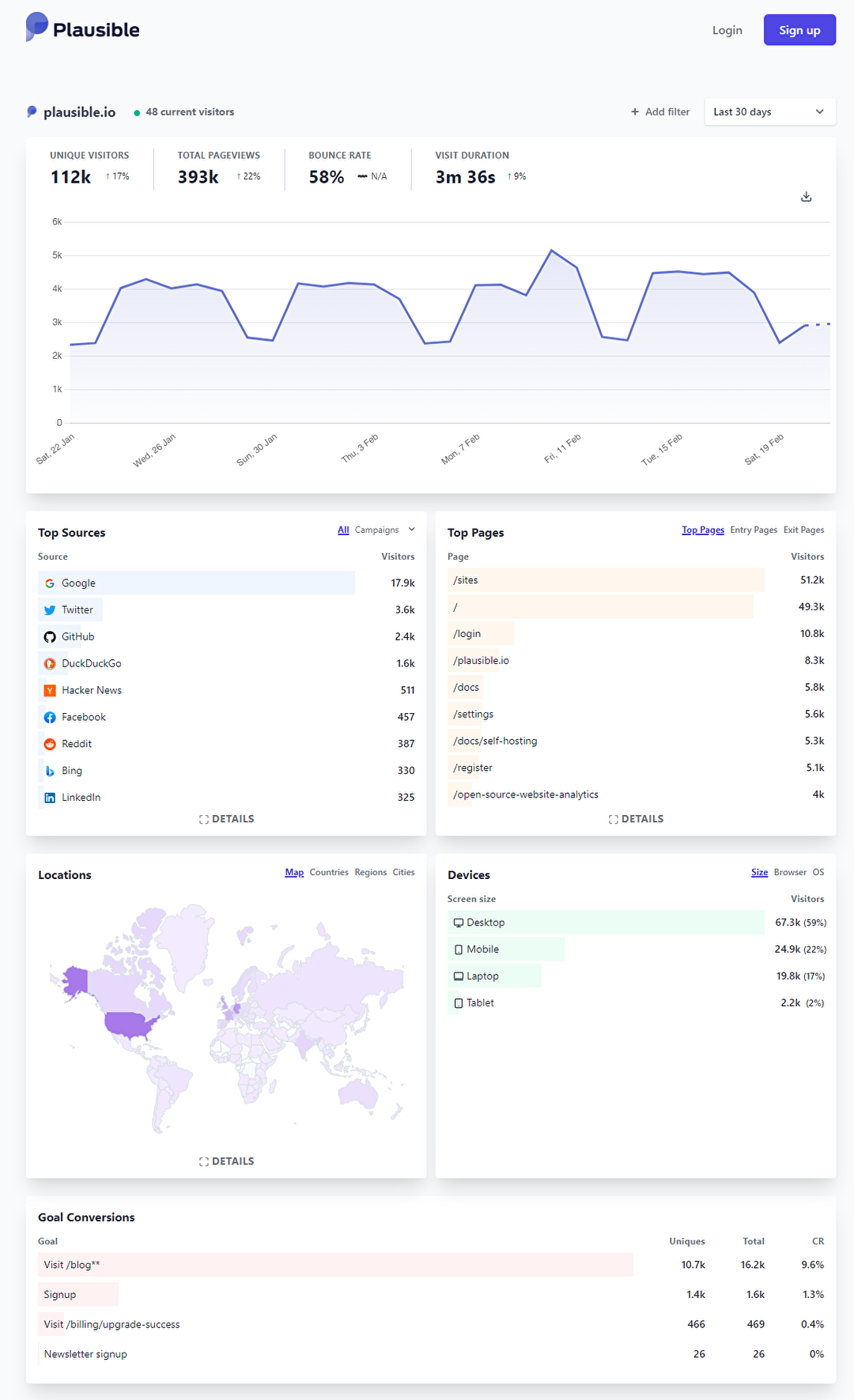The height and width of the screenshot is (1400, 854).
Task: Click the Twitter bird icon
Action: 50,610
